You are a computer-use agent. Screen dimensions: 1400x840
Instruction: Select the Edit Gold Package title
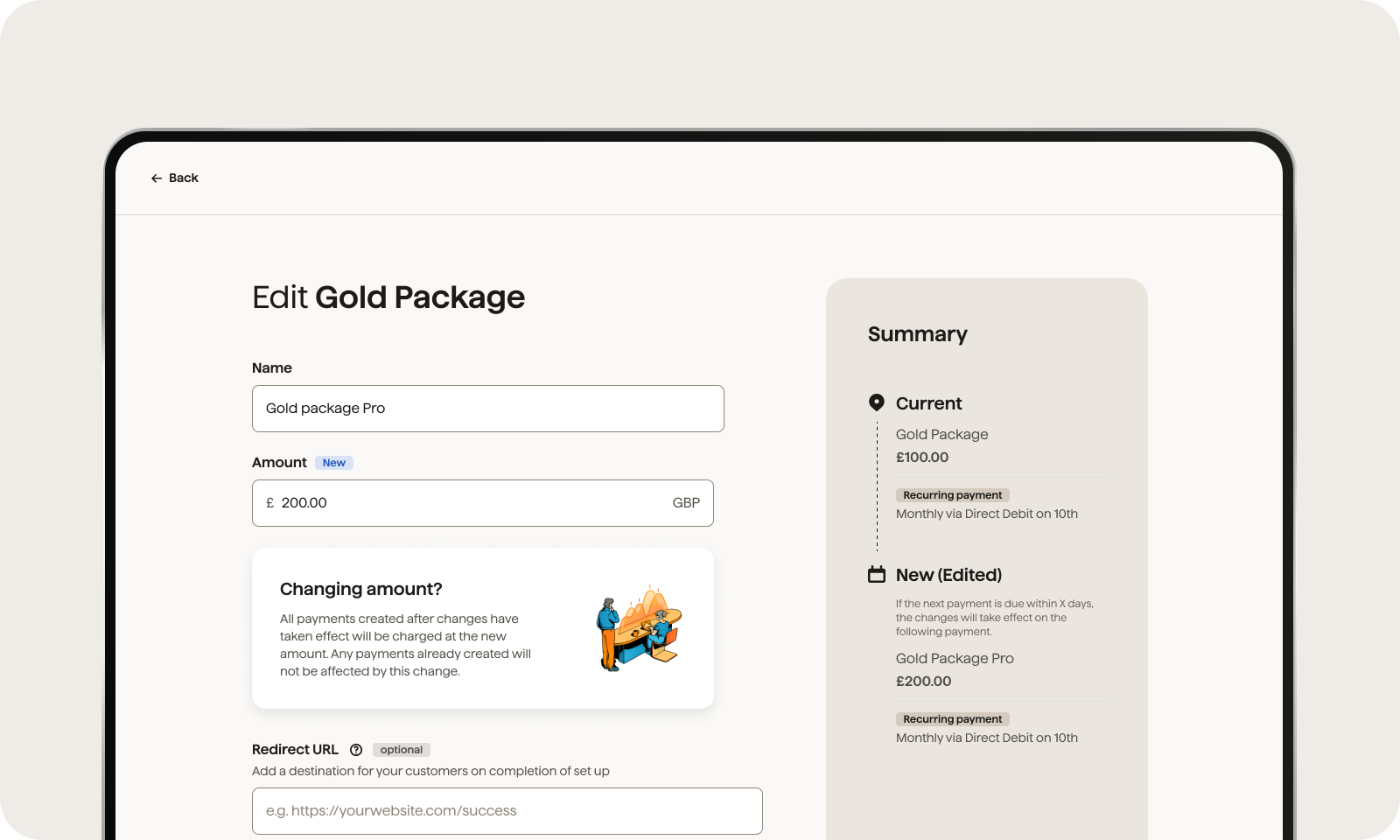(388, 297)
